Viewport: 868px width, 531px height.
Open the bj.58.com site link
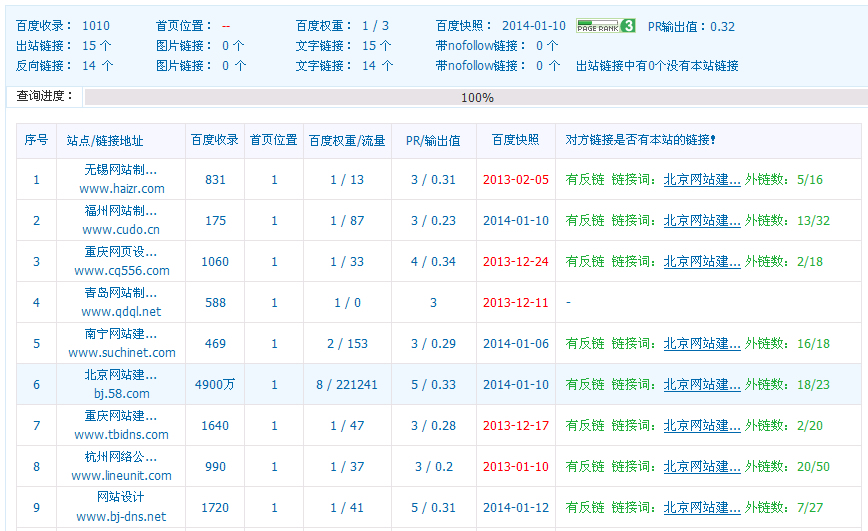(x=122, y=394)
